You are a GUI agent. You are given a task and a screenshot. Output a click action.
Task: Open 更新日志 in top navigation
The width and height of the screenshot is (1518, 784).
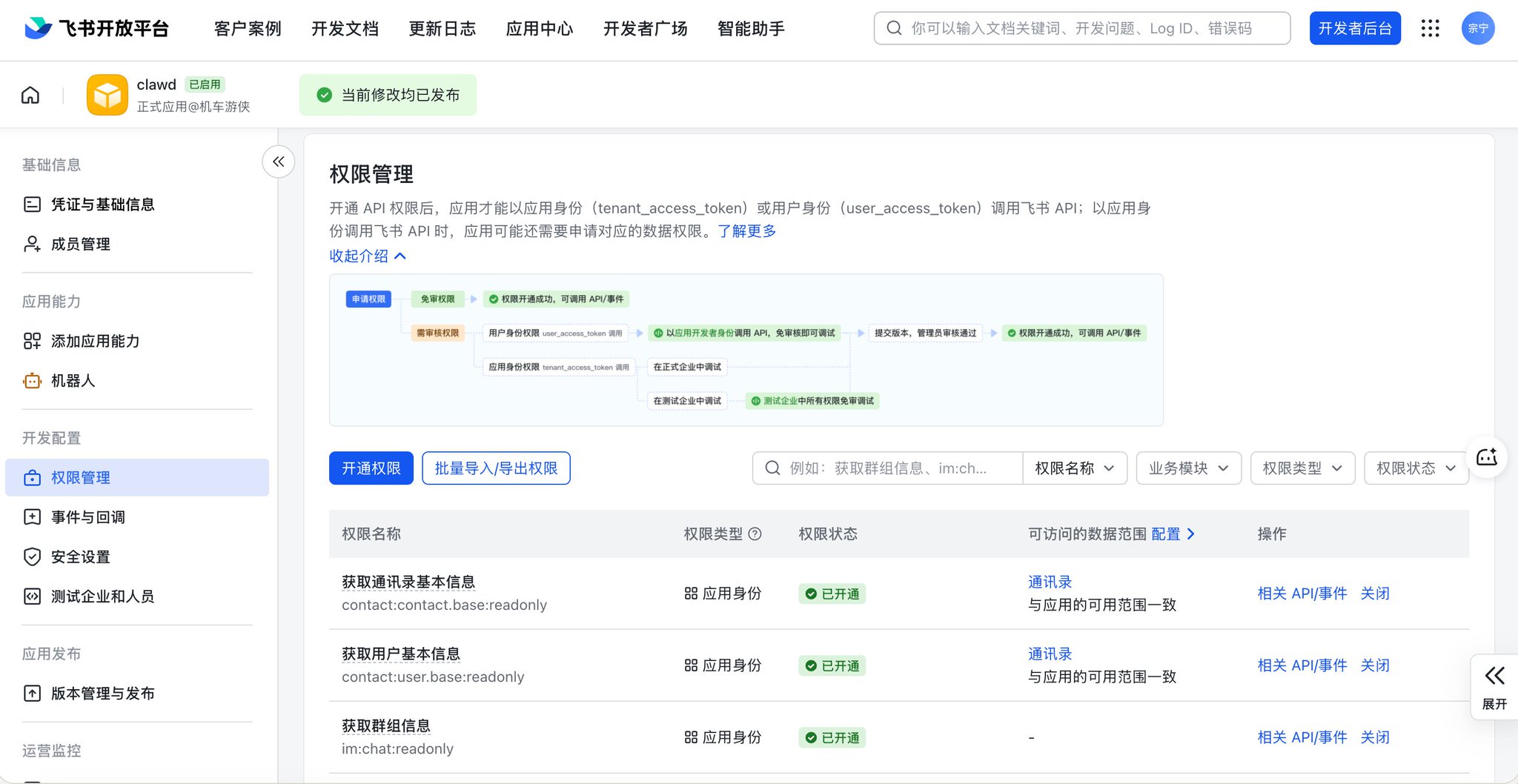tap(443, 28)
